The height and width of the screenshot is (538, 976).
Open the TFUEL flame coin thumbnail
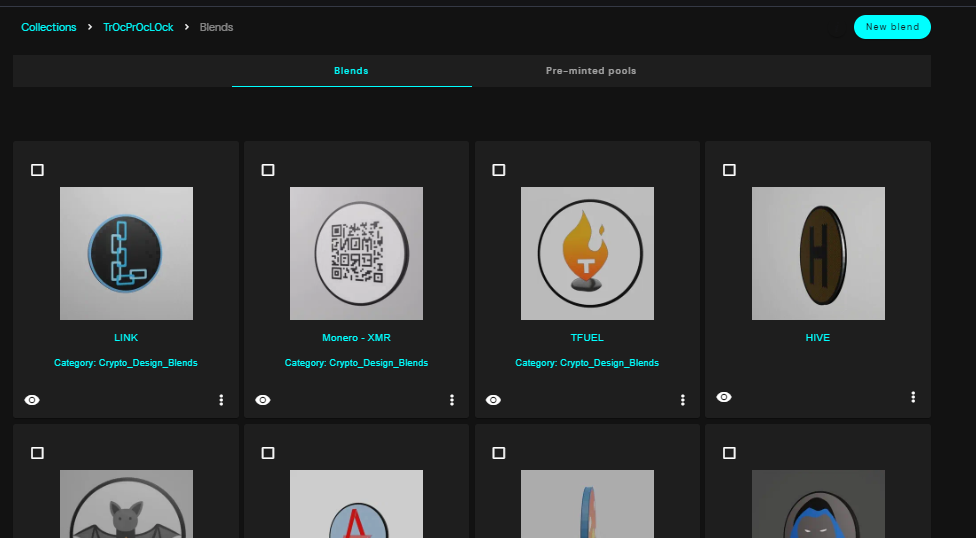[587, 253]
